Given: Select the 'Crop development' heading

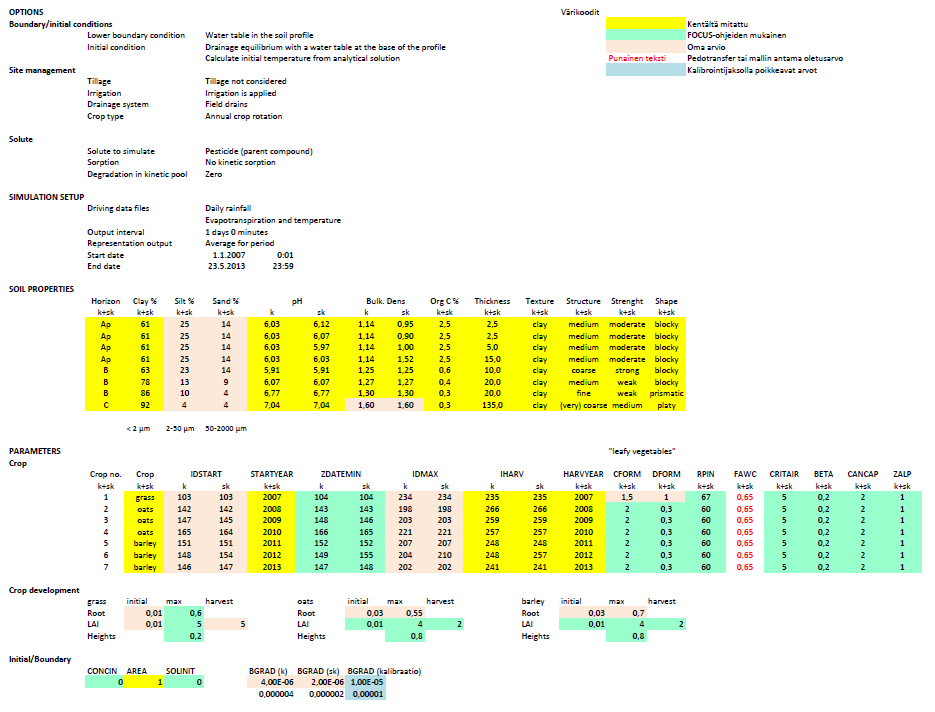Looking at the screenshot, I should click(x=44, y=590).
